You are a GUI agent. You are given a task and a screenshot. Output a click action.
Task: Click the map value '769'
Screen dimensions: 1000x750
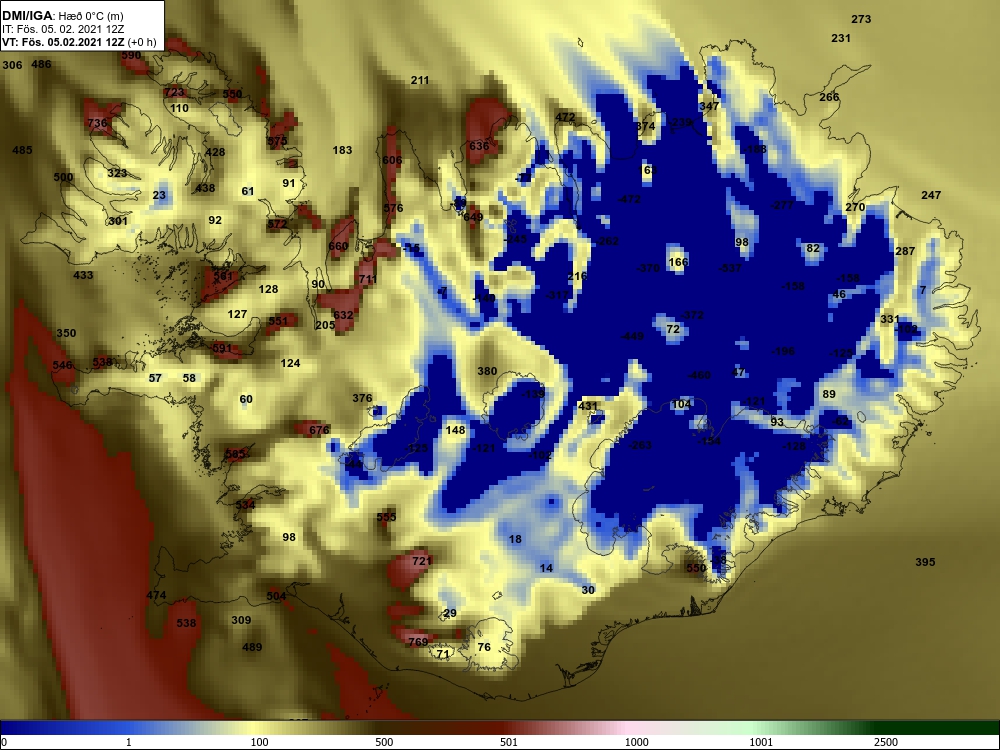tap(418, 642)
